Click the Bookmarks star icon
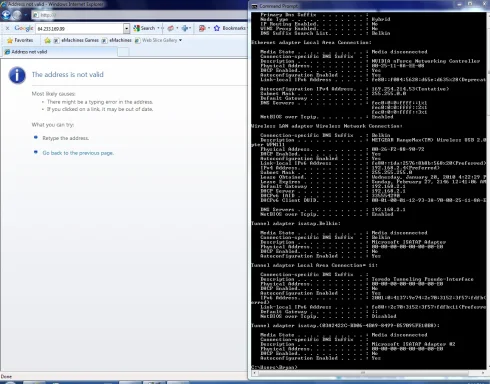 pos(217,28)
